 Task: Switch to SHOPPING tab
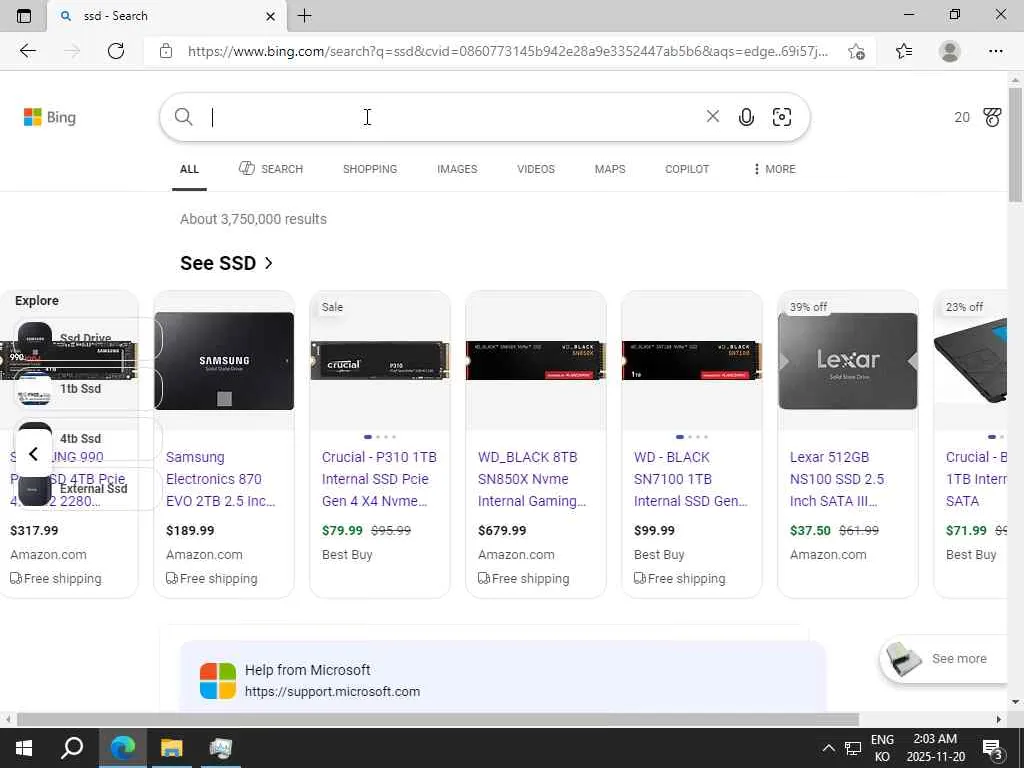point(370,169)
